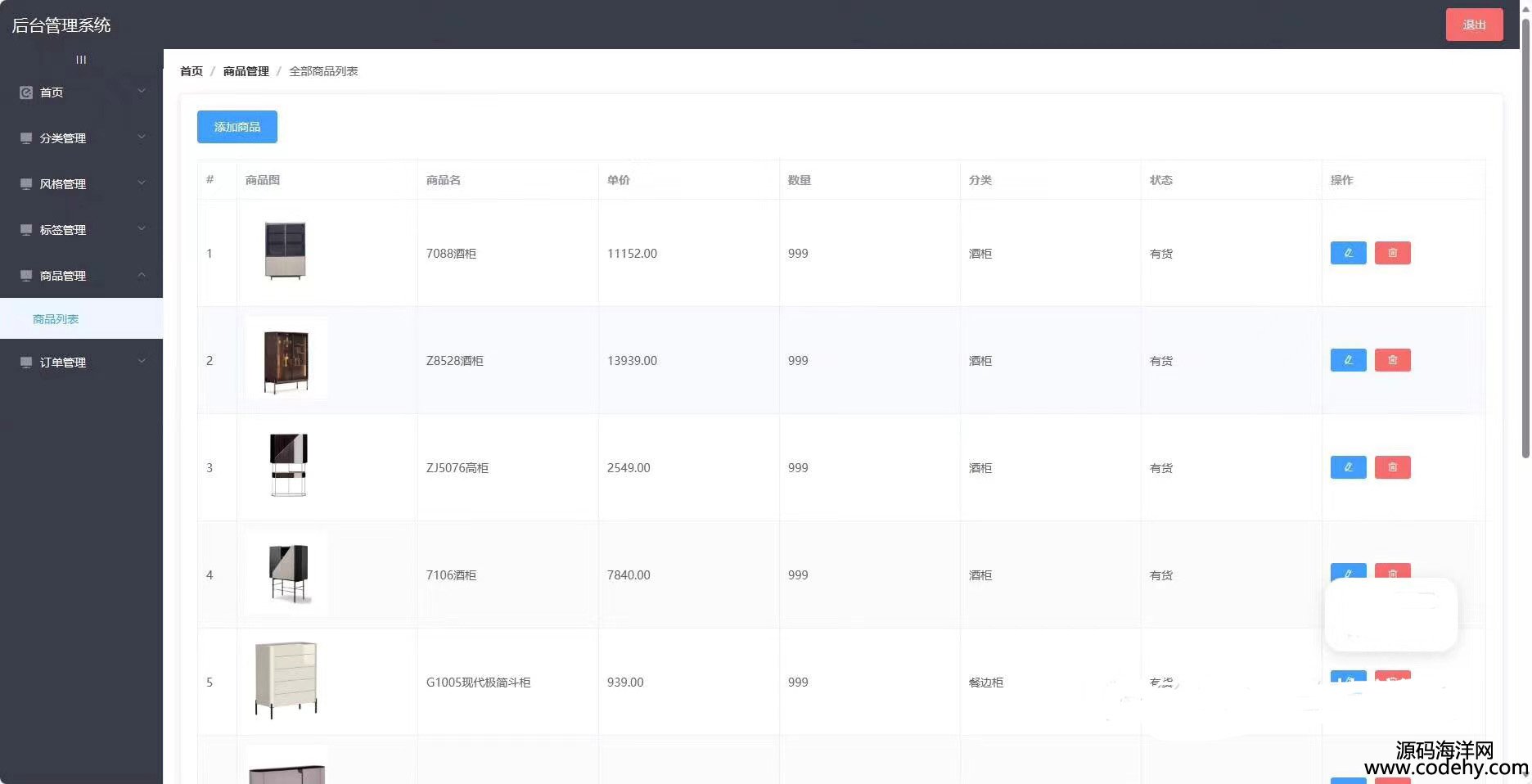This screenshot has height=784, width=1532.
Task: Expand the 风格管理 menu chevron
Action: pos(142,182)
